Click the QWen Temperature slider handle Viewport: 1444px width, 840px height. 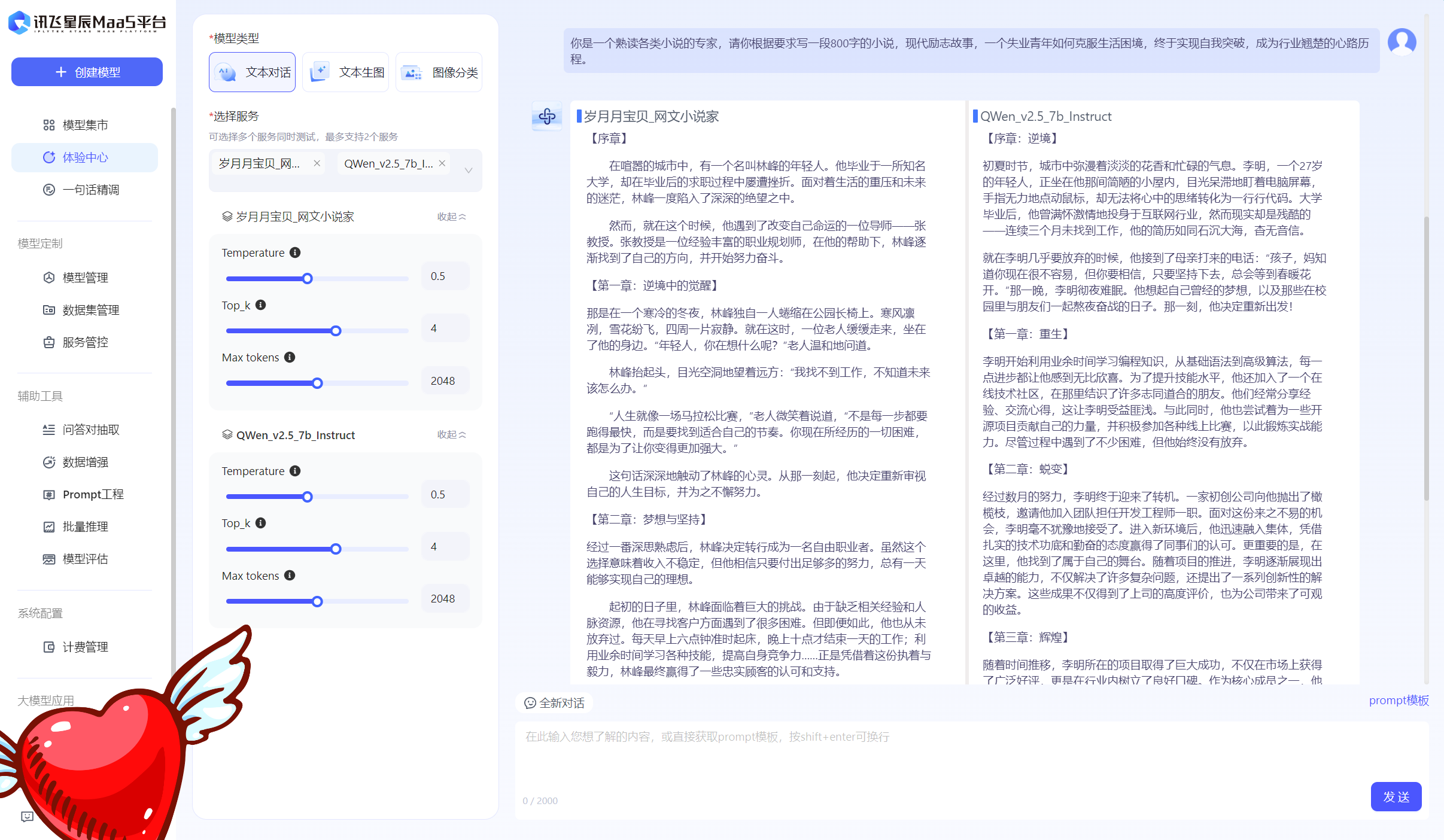tap(308, 497)
